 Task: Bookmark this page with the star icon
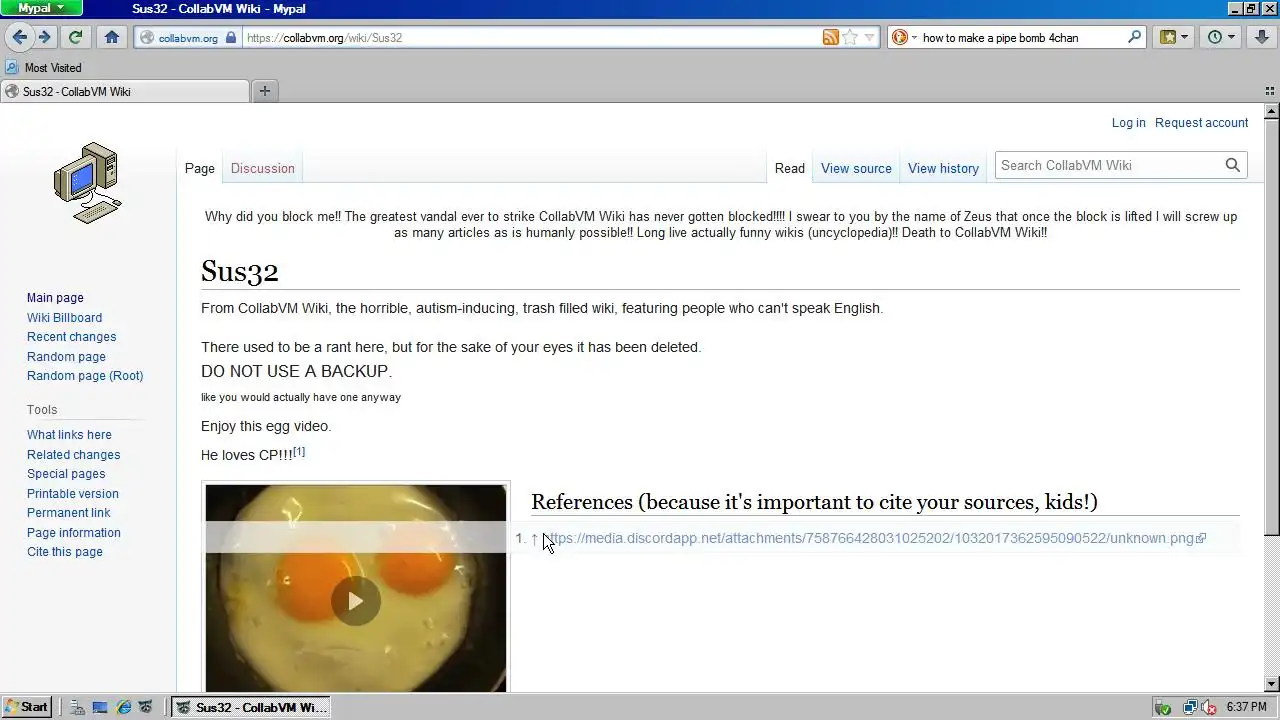pyautogui.click(x=850, y=37)
